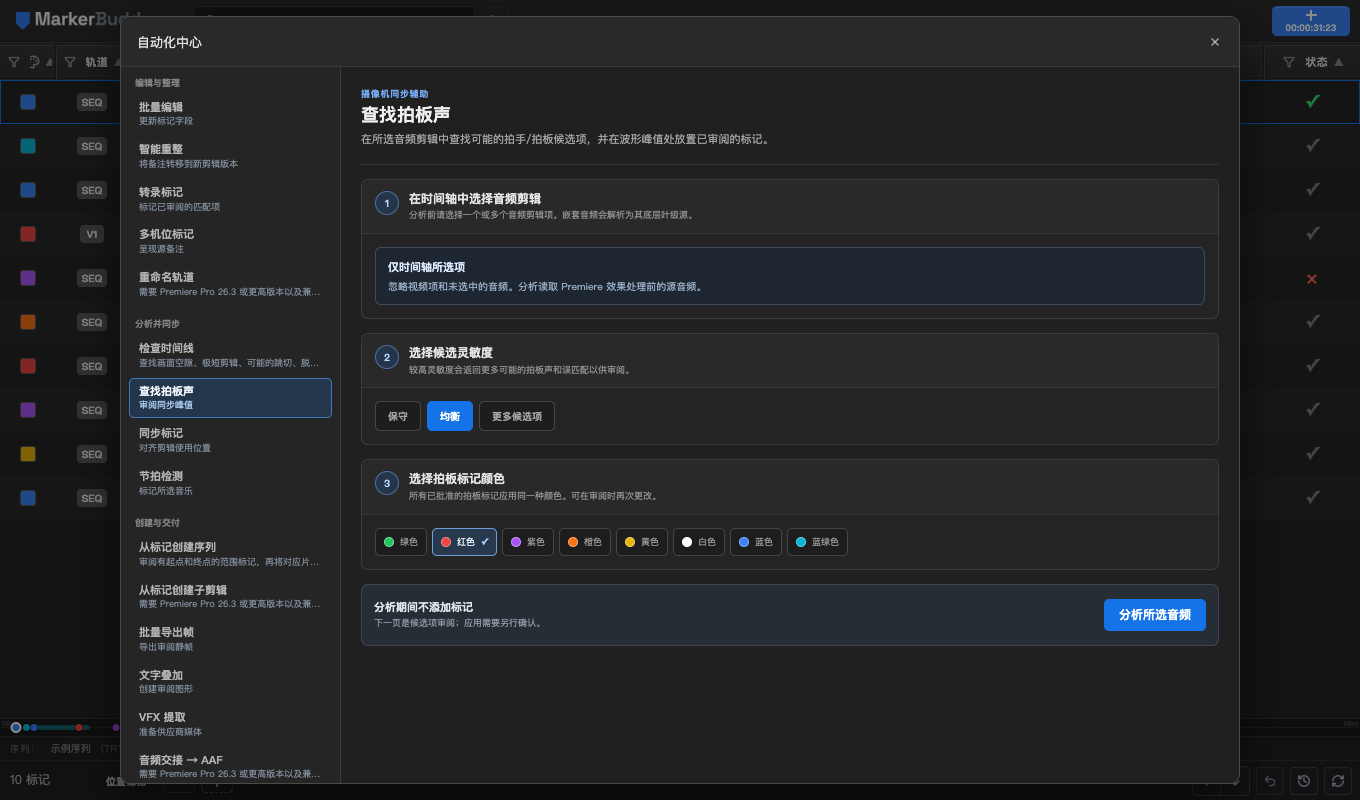
Task: Open 批量导出帧 in the sidebar
Action: [230, 639]
